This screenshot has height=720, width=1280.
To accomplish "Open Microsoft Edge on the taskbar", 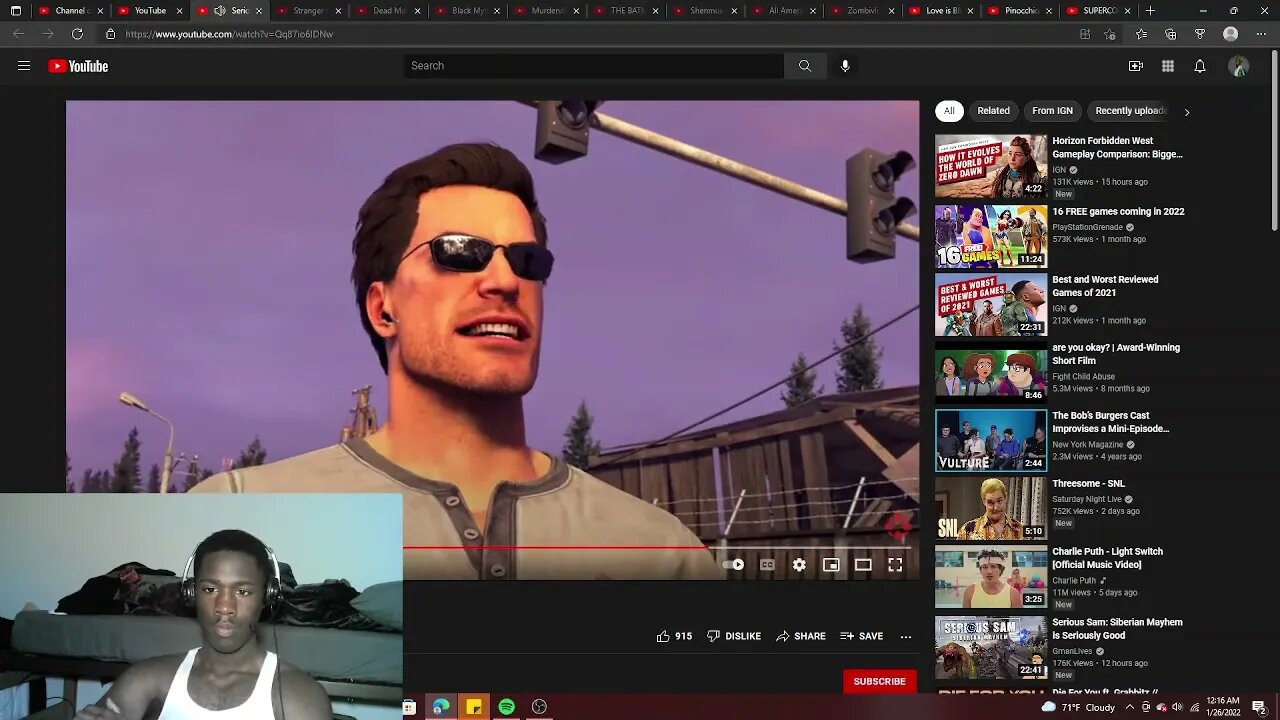I will tap(441, 707).
